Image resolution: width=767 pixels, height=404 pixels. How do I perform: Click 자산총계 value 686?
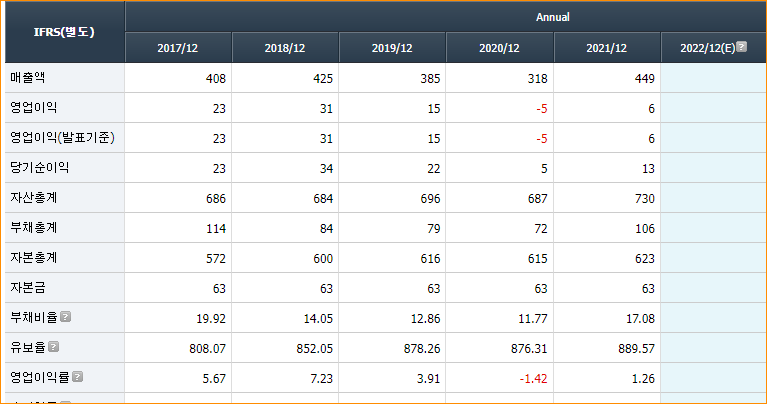tap(216, 199)
